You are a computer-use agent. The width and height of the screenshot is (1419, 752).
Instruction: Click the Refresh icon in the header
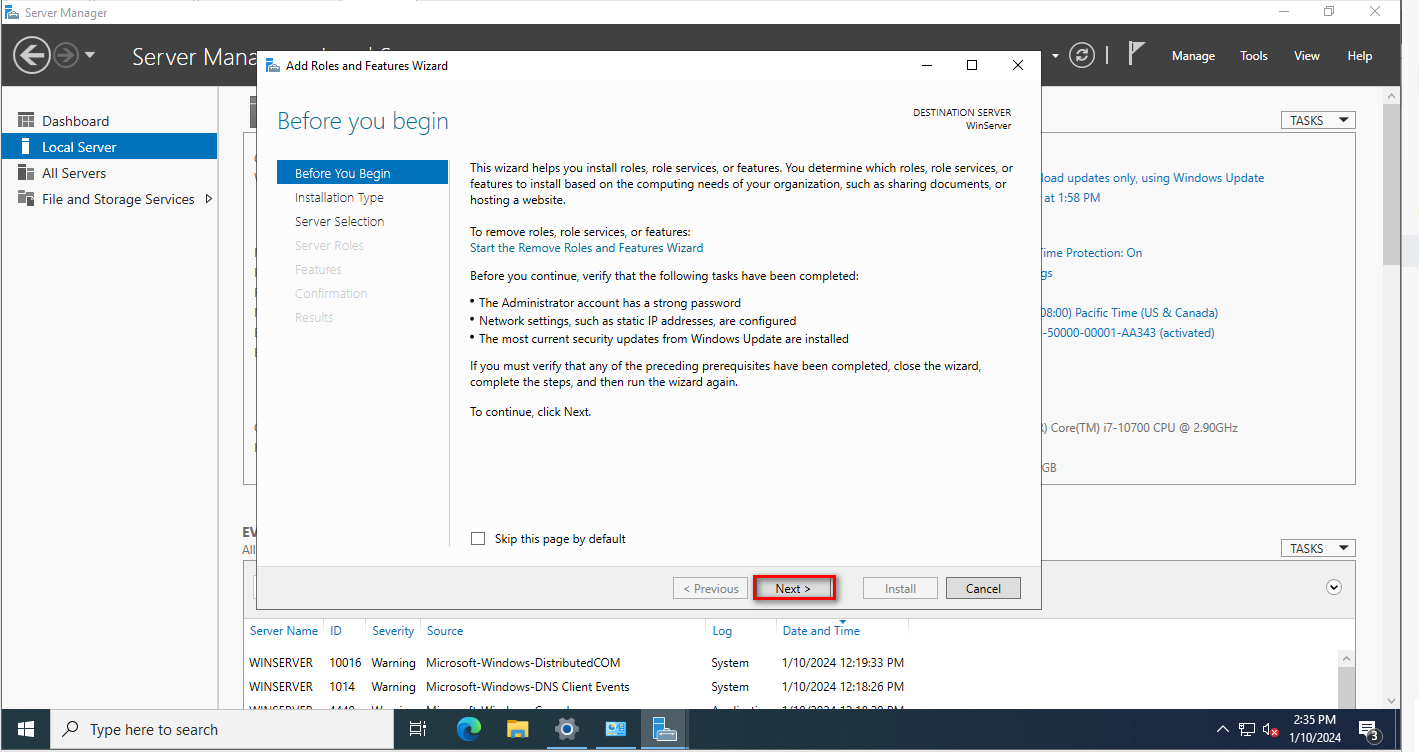coord(1081,55)
